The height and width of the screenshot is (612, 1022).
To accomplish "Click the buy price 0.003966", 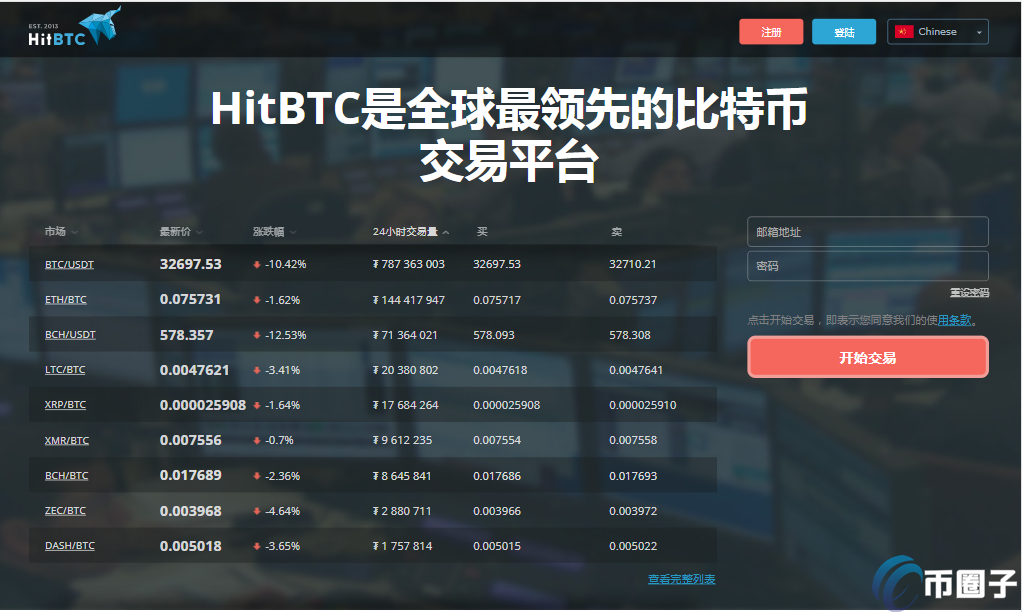I will (x=497, y=511).
